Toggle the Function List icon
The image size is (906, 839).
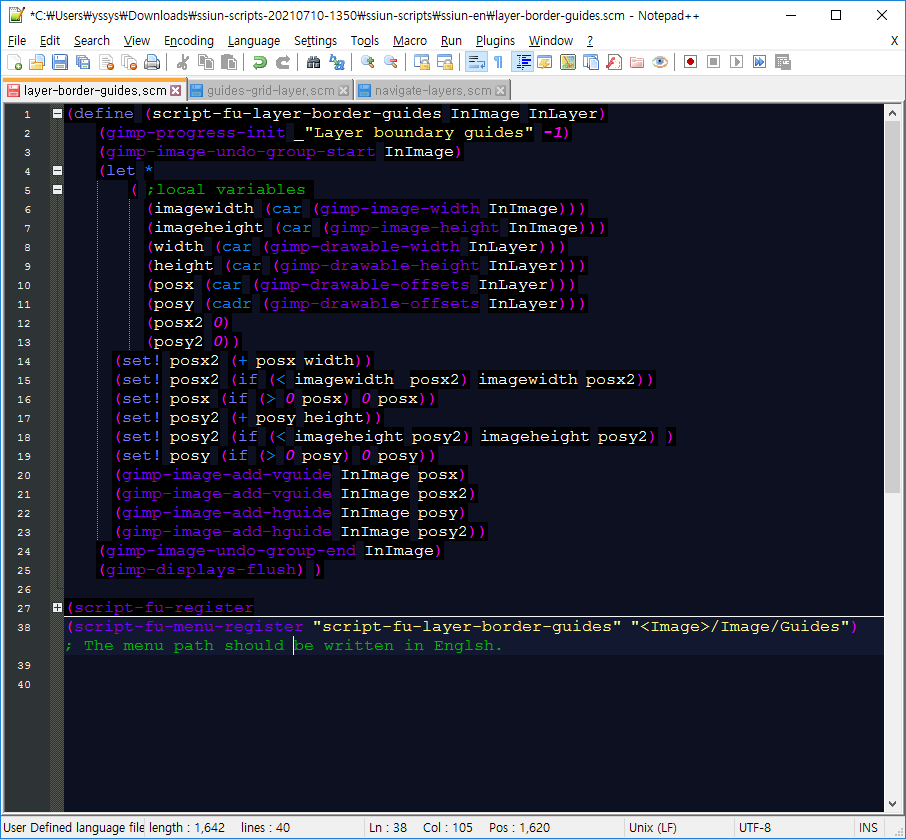point(614,62)
